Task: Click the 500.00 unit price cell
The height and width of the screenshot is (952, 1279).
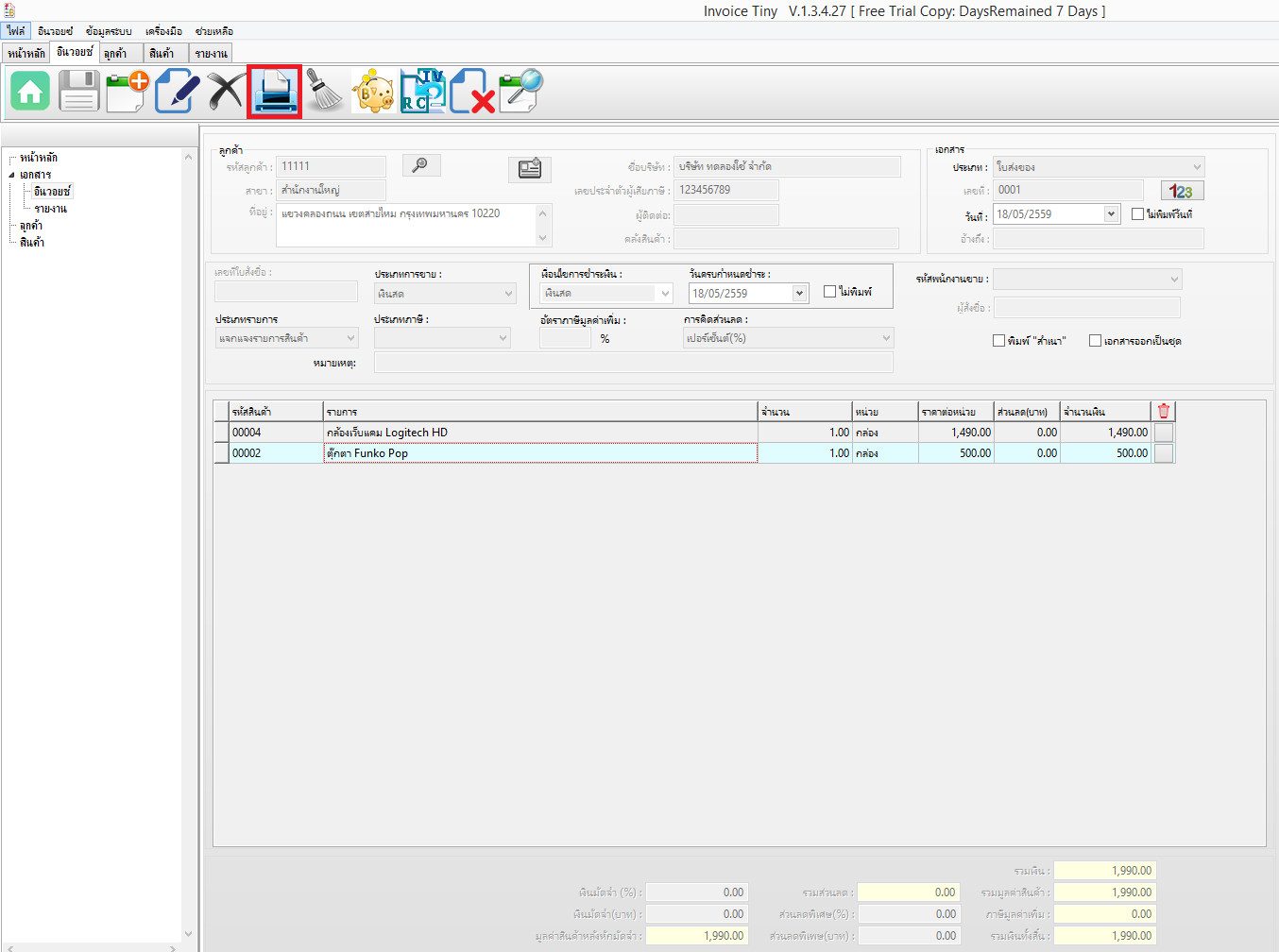Action: (x=956, y=453)
